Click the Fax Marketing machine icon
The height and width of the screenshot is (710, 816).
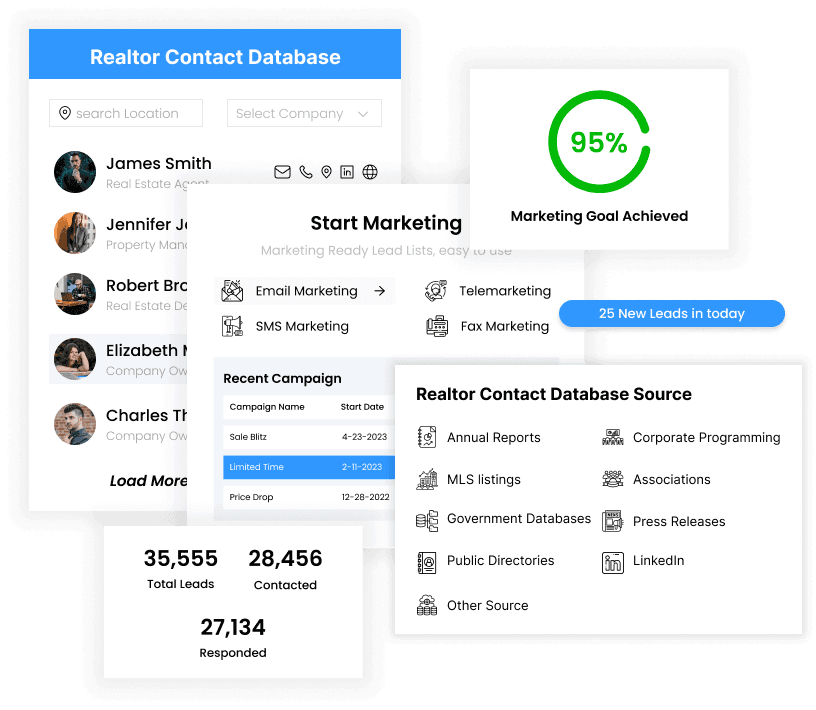437,326
